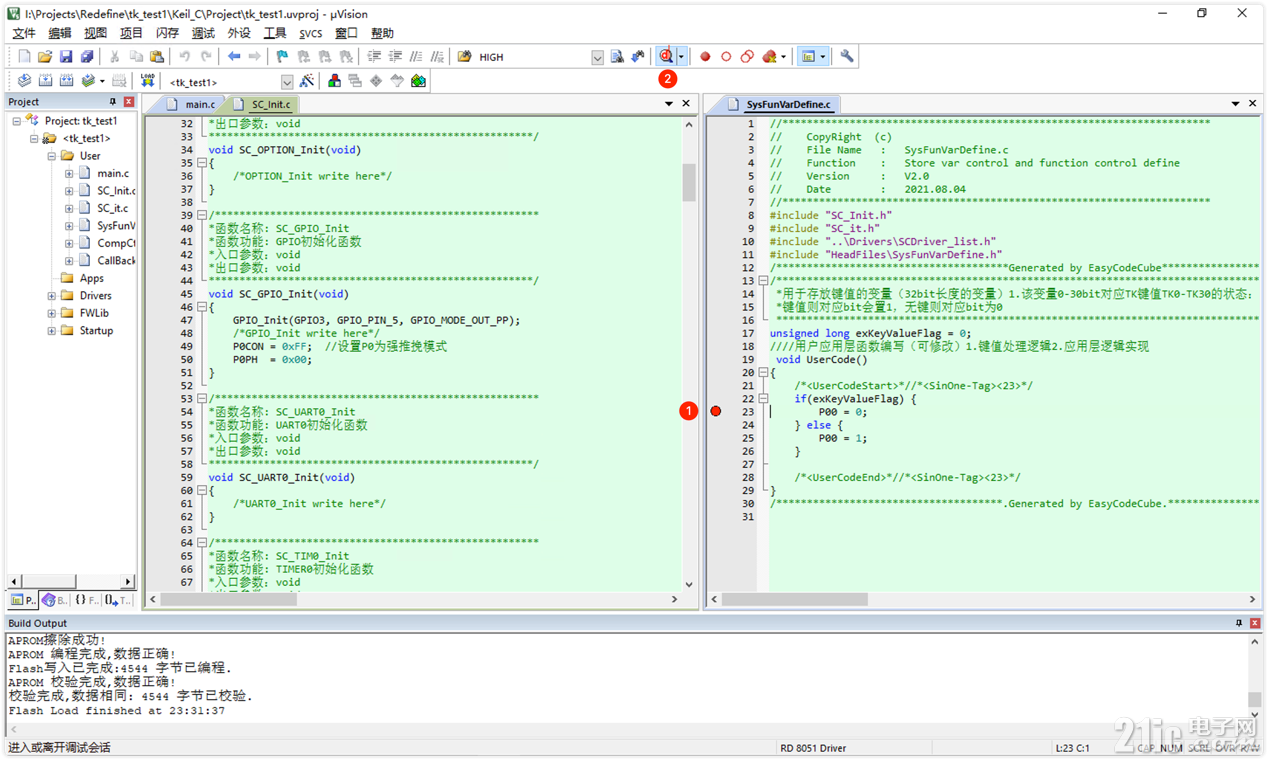1268x760 pixels.
Task: Open the 视图 menu
Action: [x=95, y=33]
